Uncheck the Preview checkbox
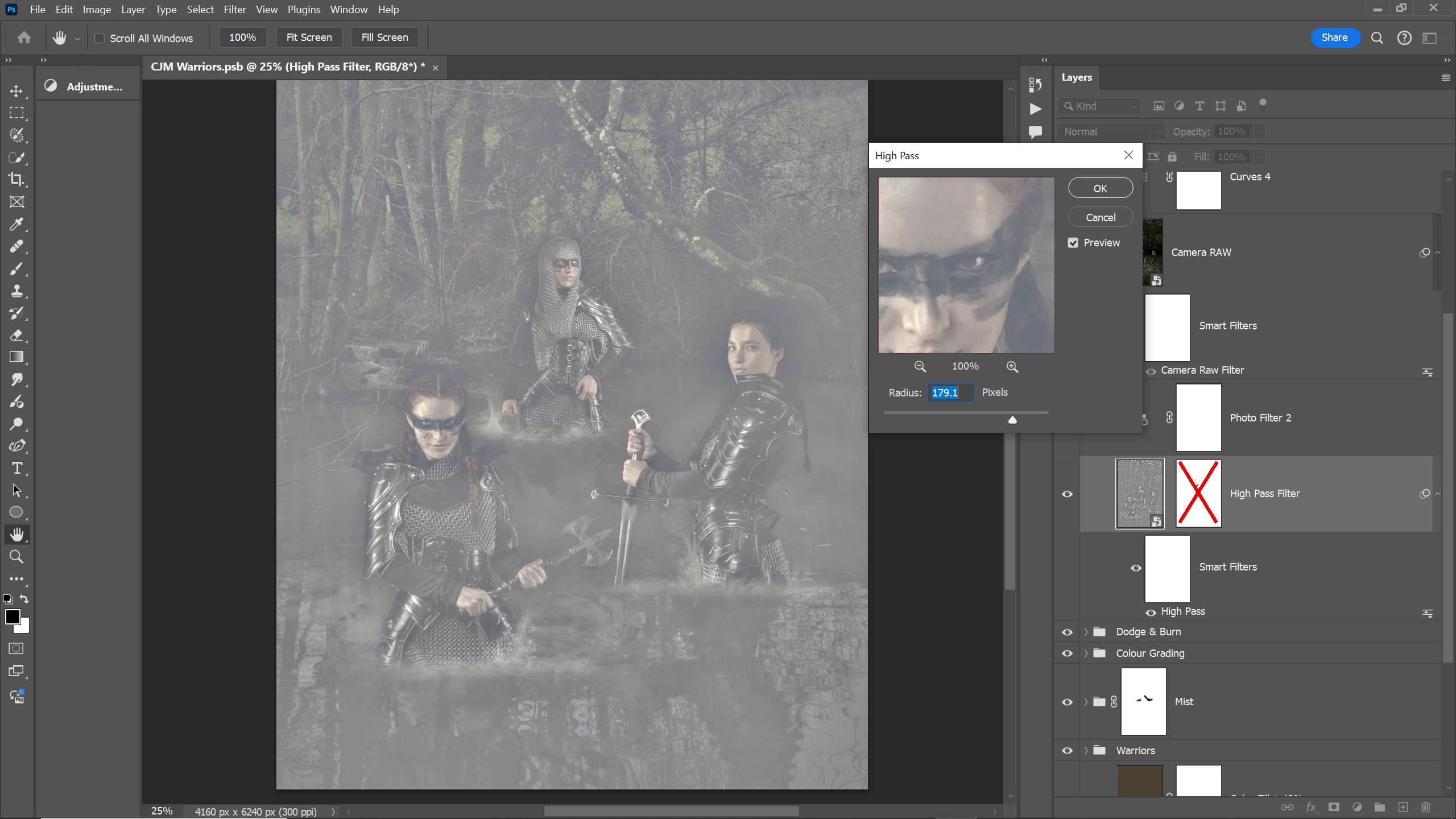 1073,243
